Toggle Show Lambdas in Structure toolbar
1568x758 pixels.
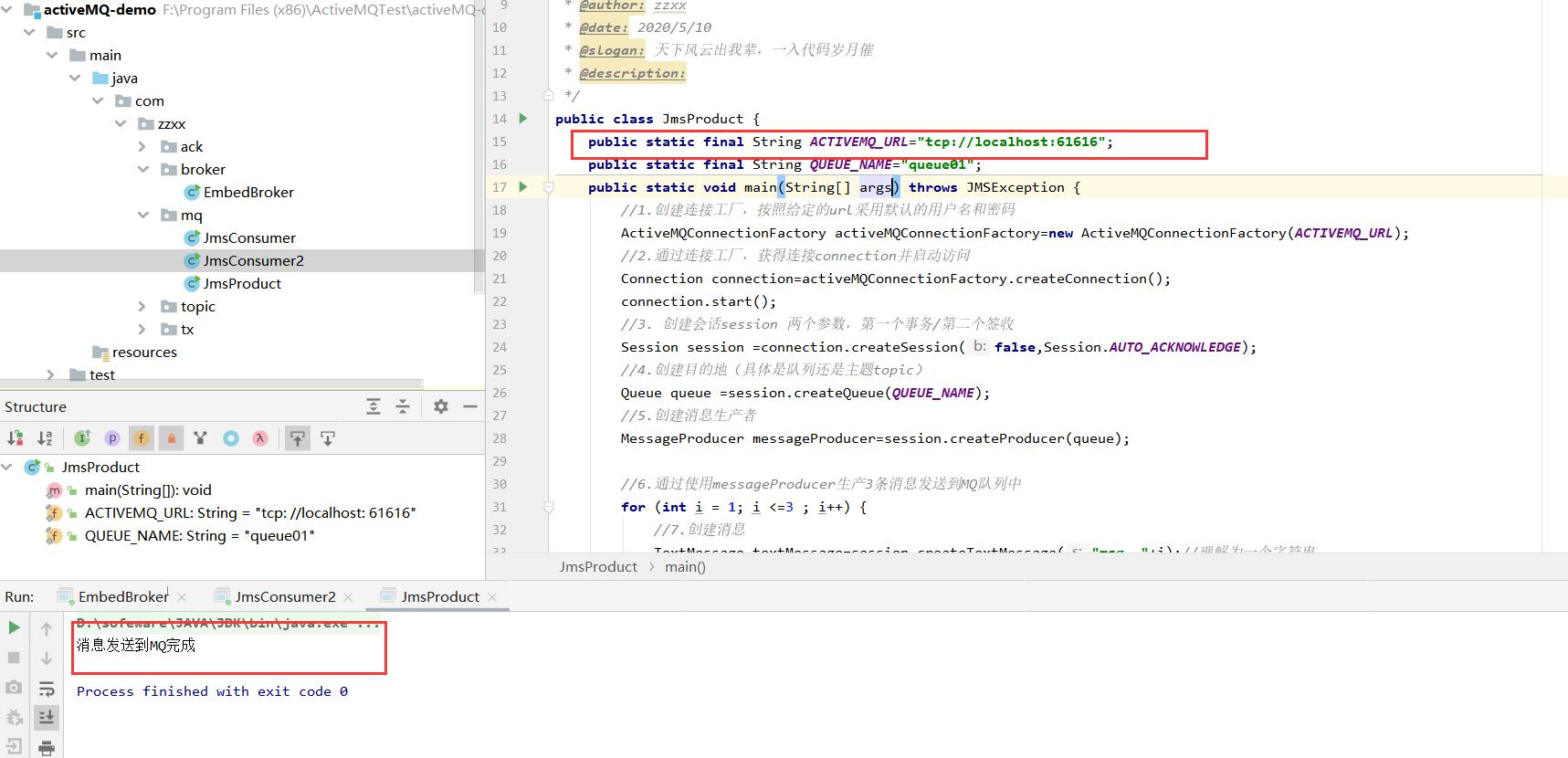[x=260, y=438]
